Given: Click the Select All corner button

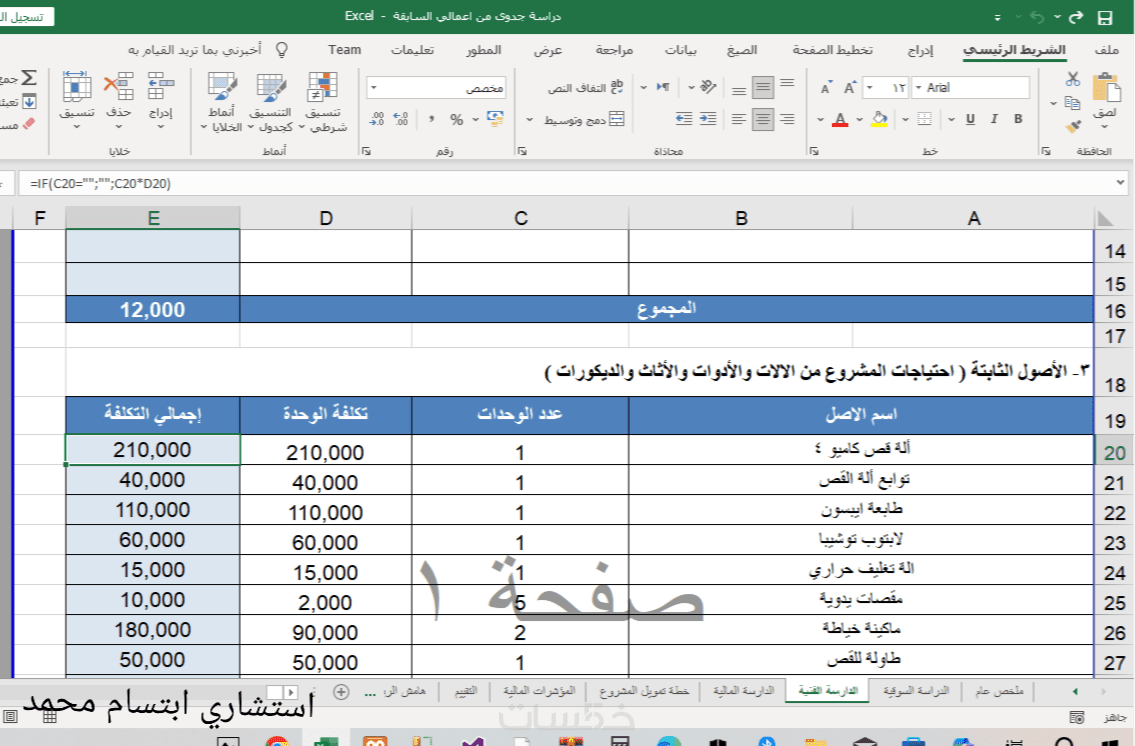Looking at the screenshot, I should tap(1105, 219).
